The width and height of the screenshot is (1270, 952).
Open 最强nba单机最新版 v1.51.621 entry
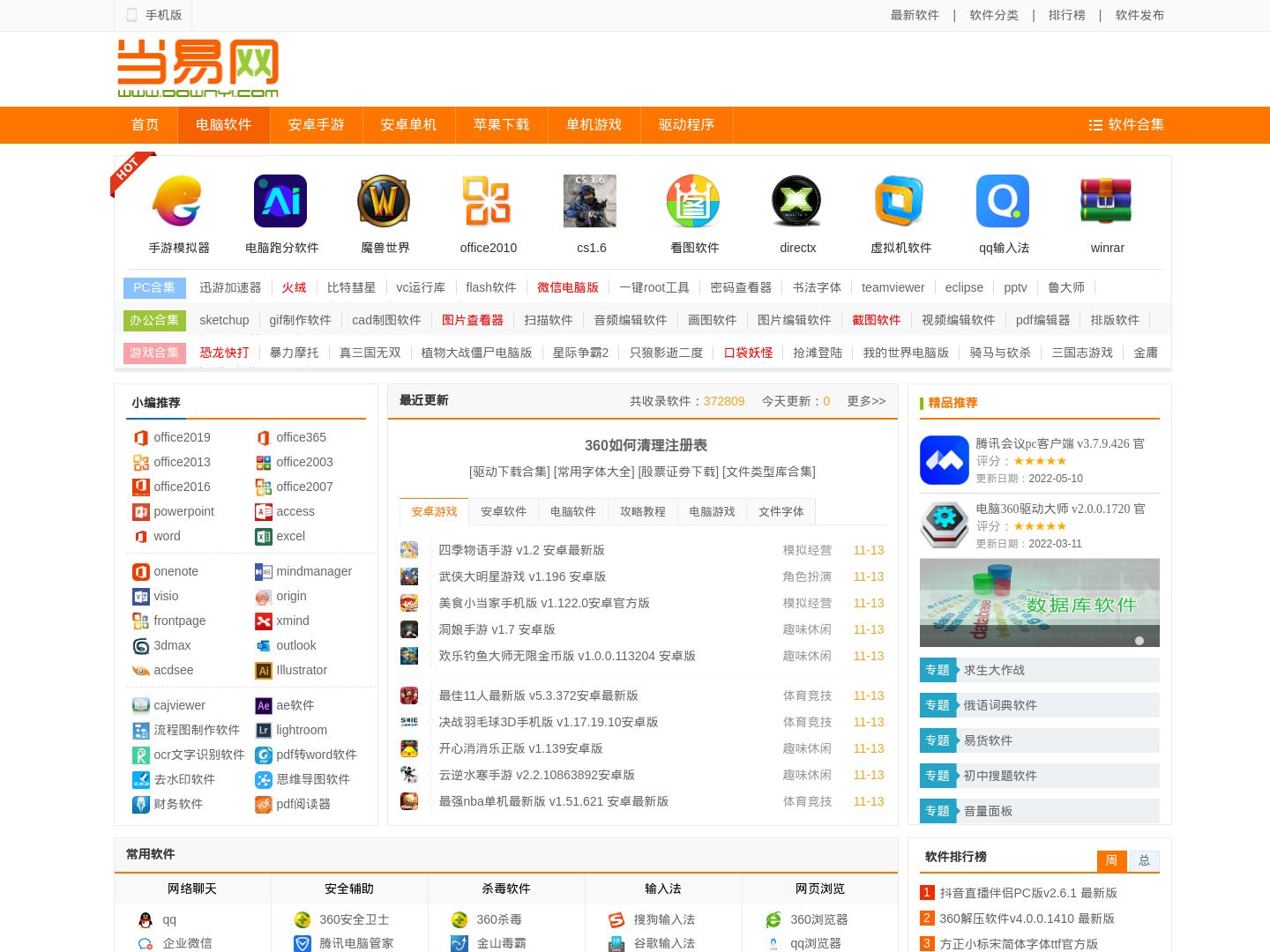554,801
